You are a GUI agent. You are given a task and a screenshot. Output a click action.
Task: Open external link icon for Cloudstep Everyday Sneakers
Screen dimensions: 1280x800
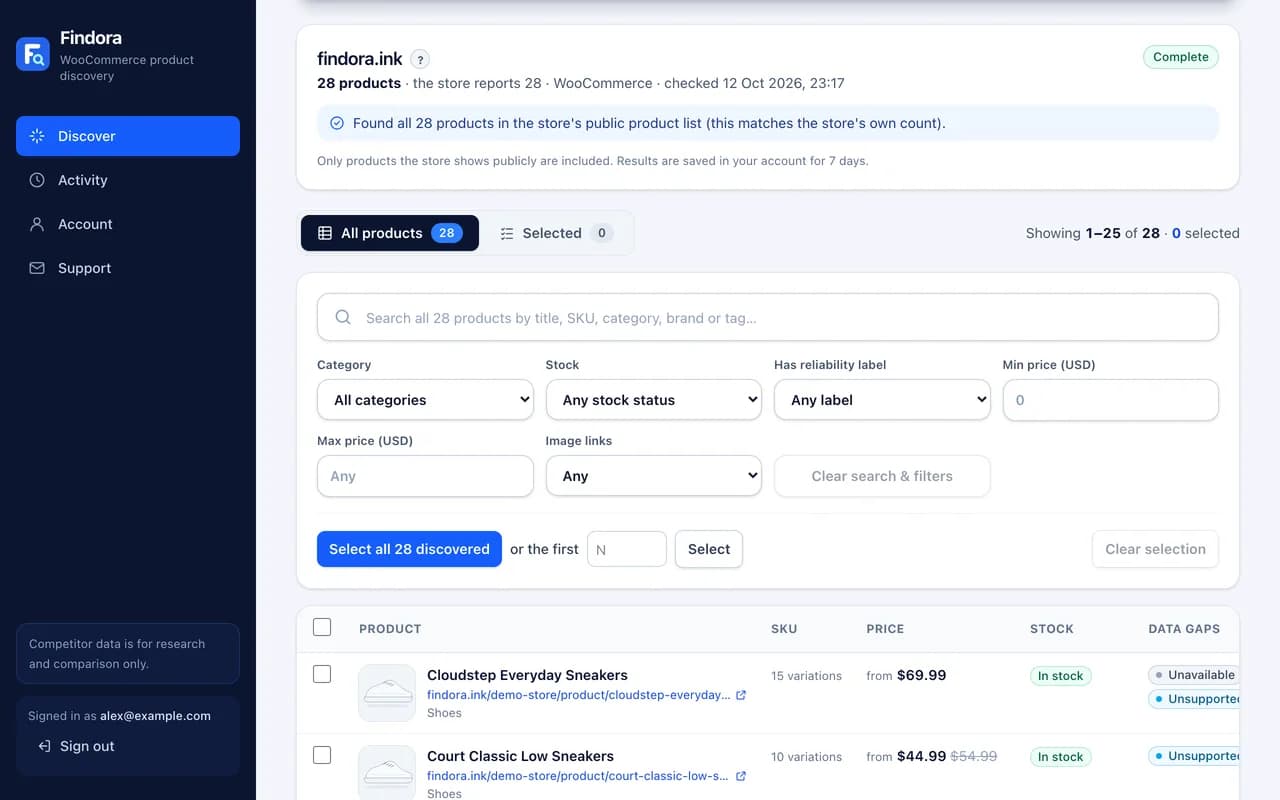pos(741,695)
